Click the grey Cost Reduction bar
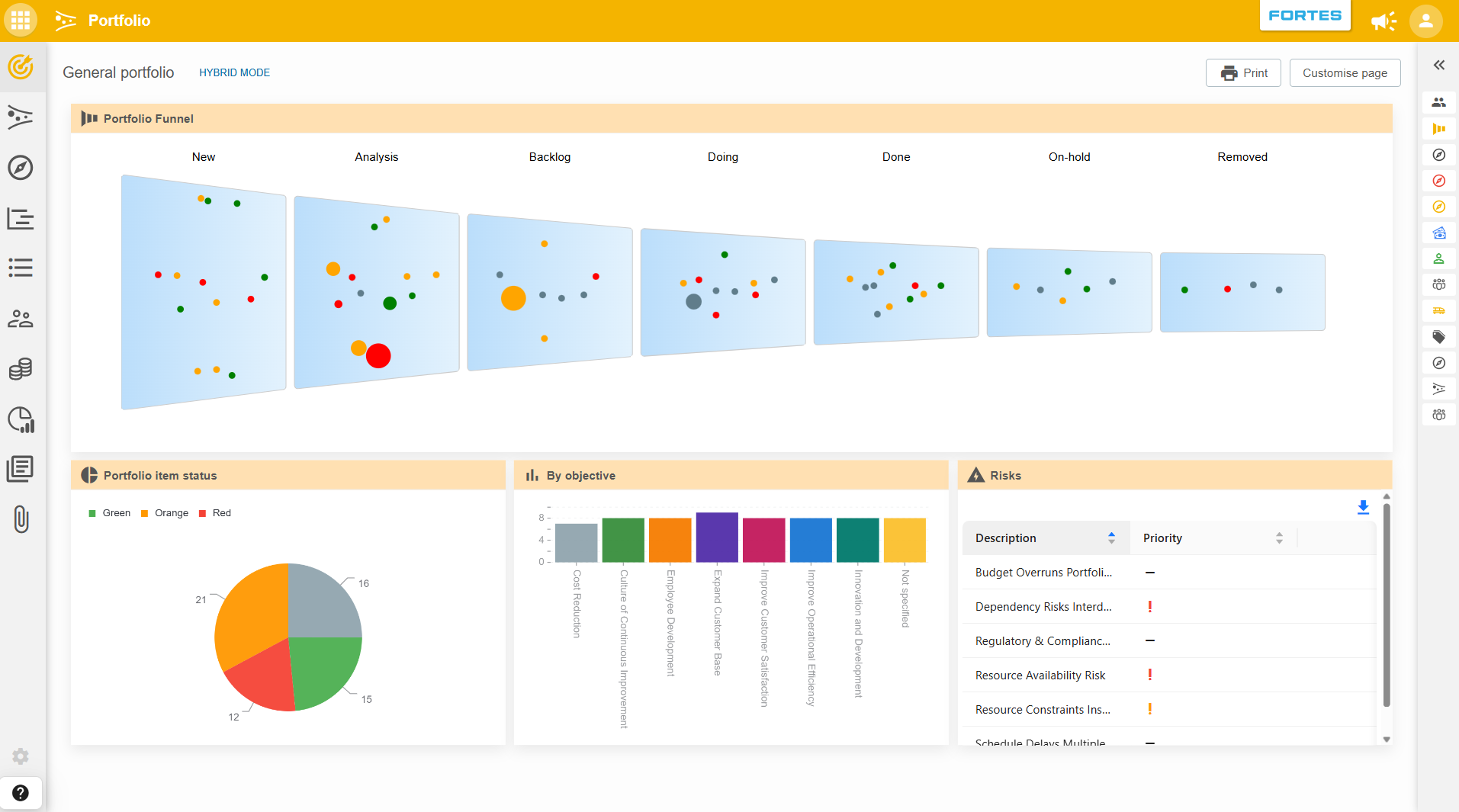Image resolution: width=1459 pixels, height=812 pixels. coord(577,543)
